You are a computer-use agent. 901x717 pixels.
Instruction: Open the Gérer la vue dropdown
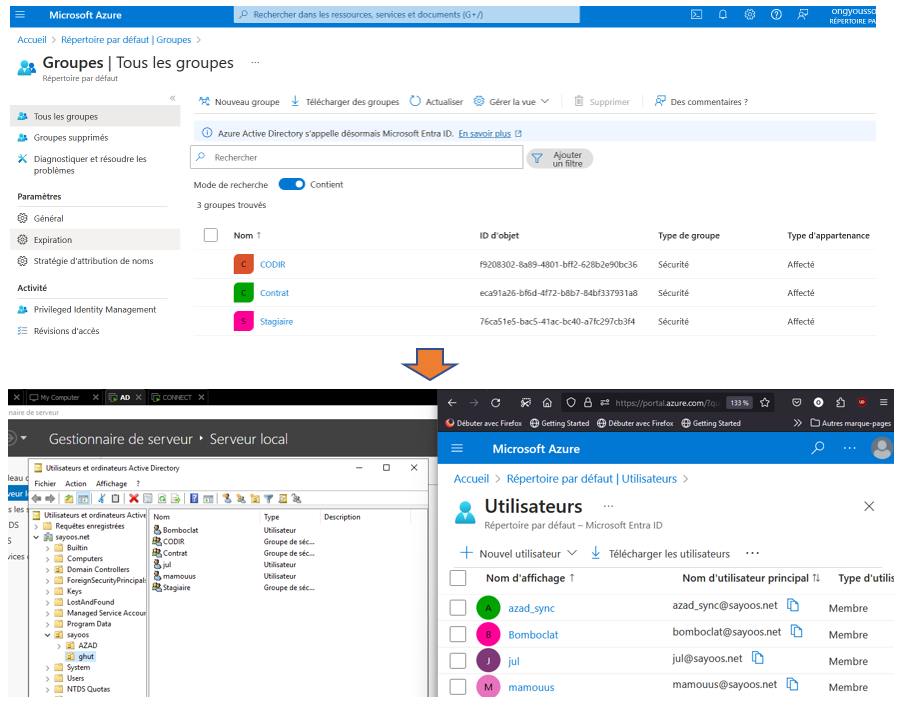click(x=518, y=101)
